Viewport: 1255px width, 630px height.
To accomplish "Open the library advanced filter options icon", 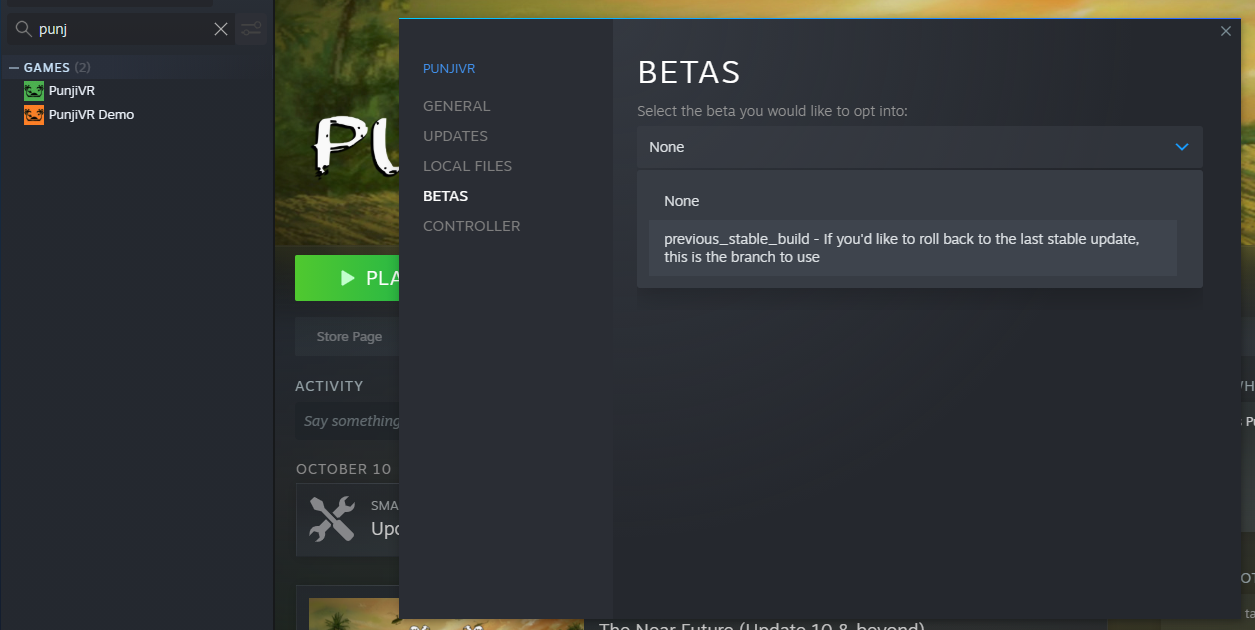I will (251, 29).
